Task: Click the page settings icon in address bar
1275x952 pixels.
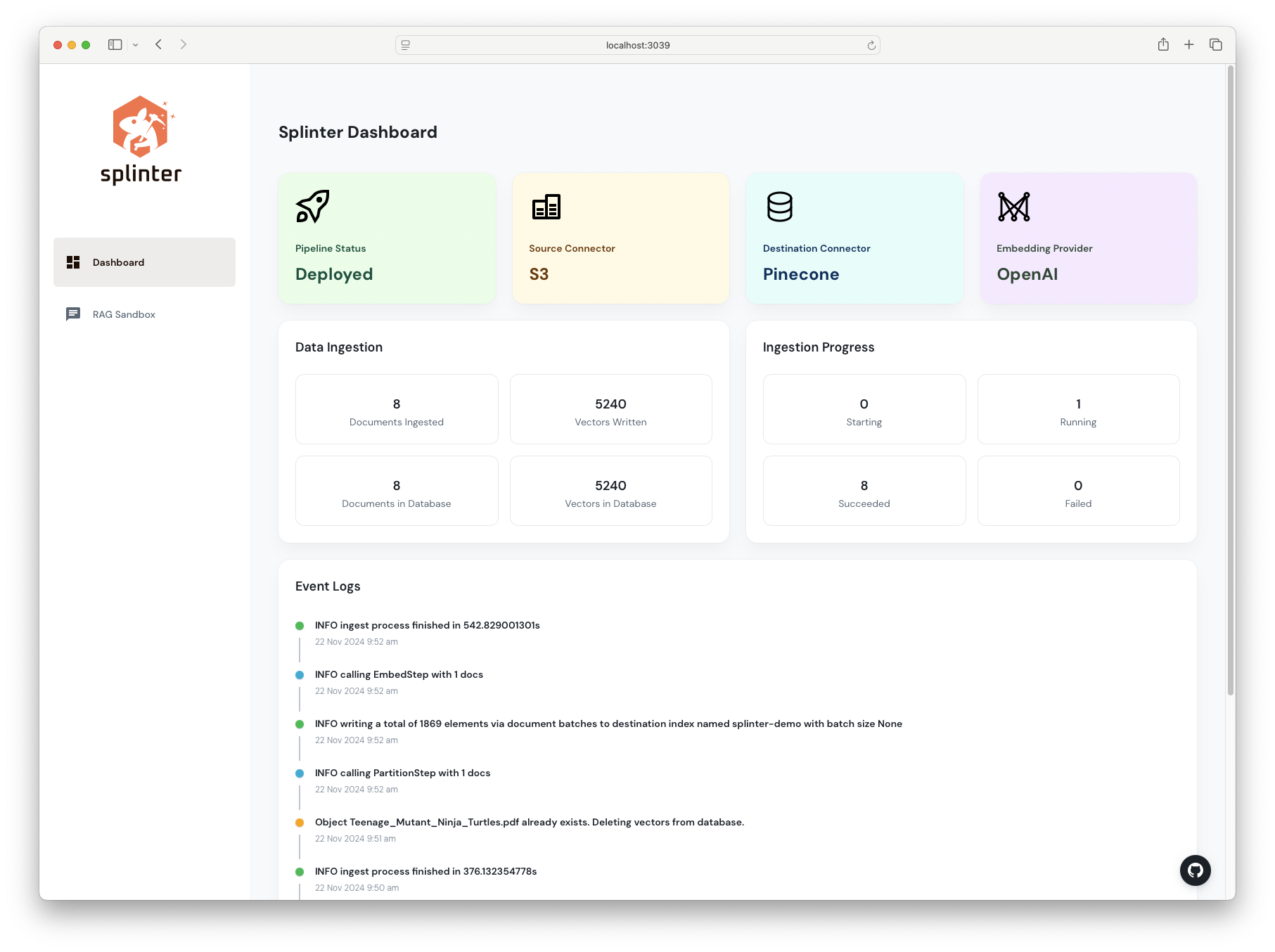Action: [x=406, y=45]
